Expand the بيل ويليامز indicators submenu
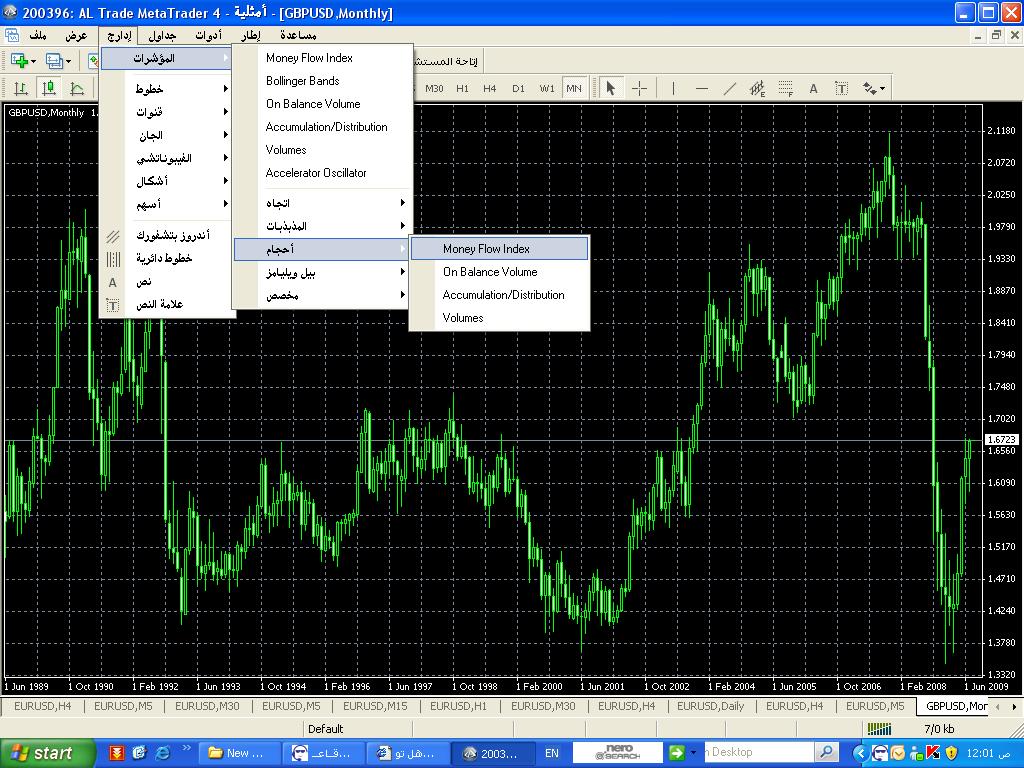Screen dimensions: 1024x768 (x=321, y=272)
